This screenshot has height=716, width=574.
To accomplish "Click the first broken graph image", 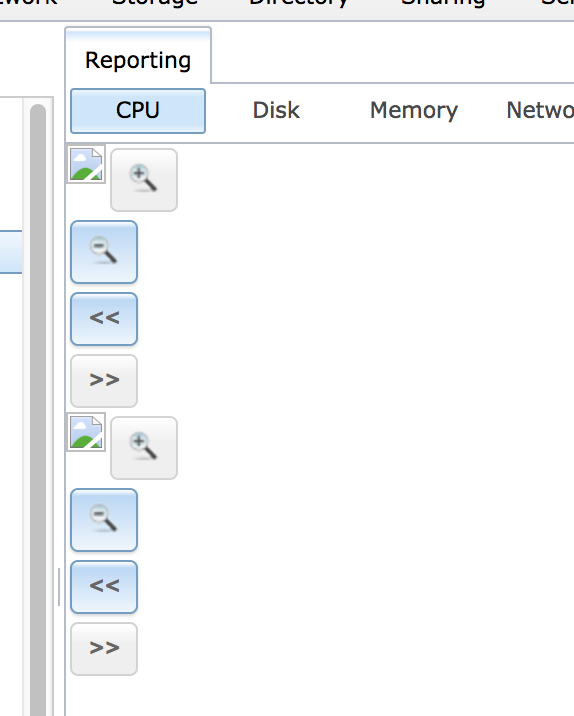I will point(86,164).
